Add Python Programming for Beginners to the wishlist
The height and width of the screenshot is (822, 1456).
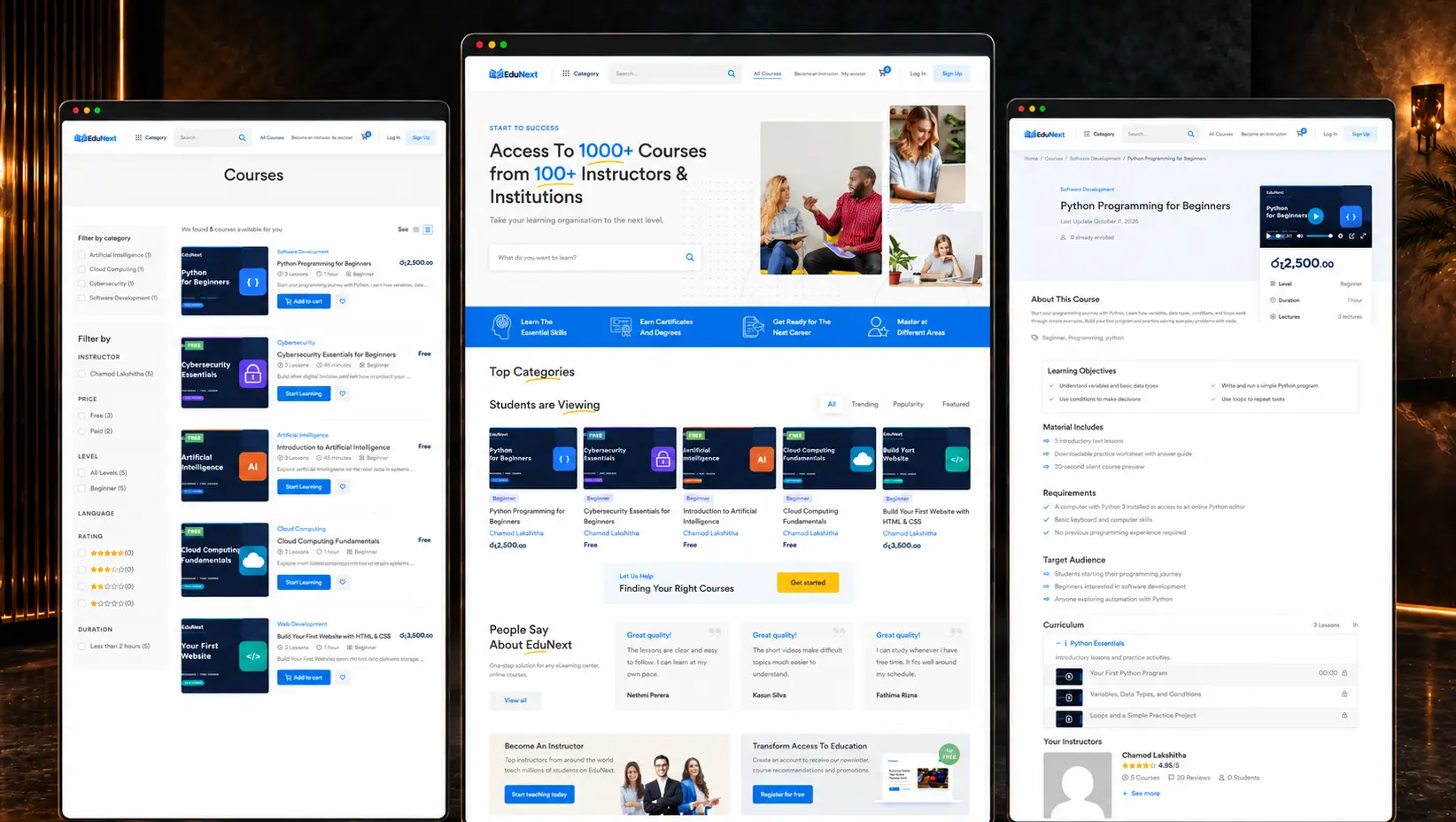pyautogui.click(x=343, y=301)
